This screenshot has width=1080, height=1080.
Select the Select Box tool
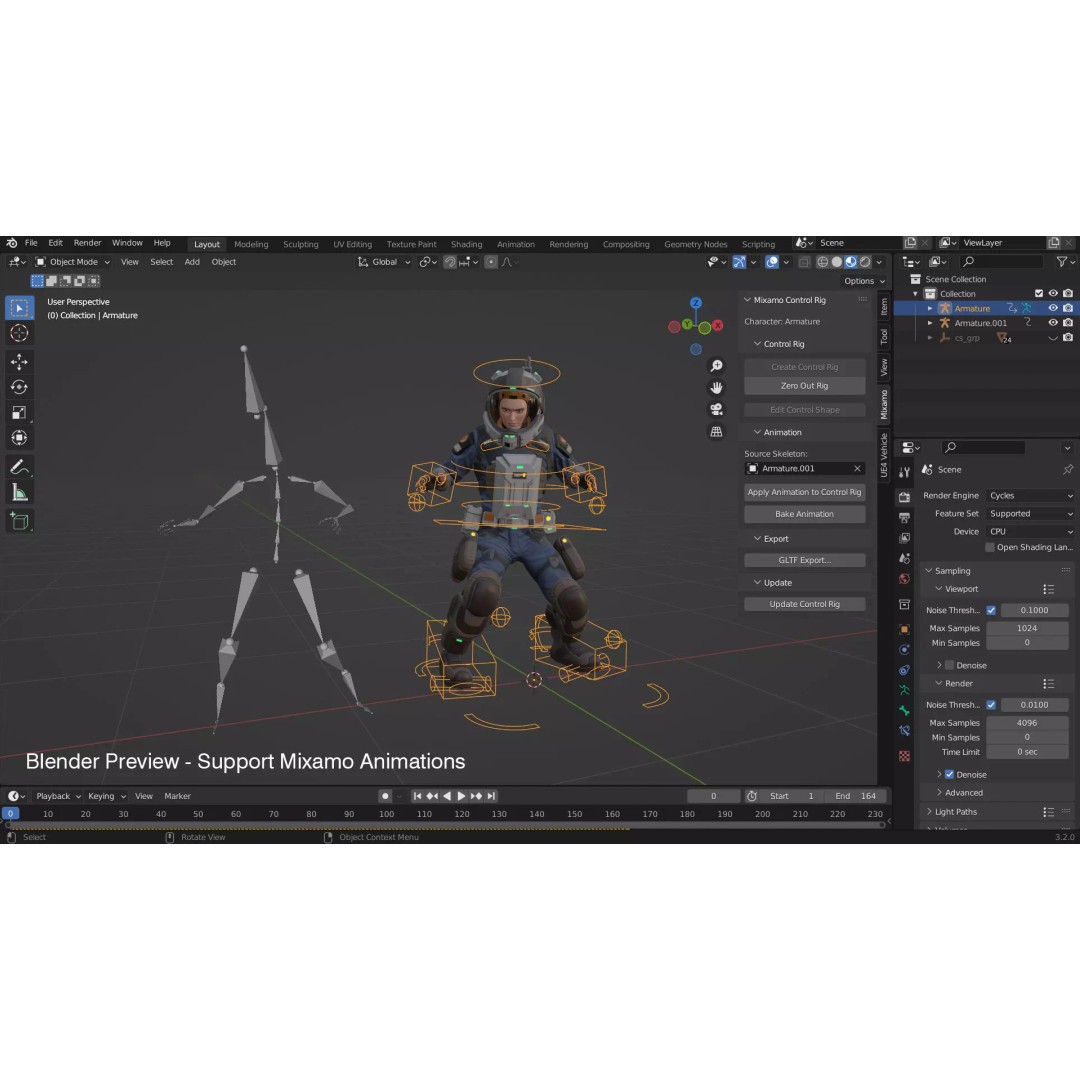tap(19, 308)
